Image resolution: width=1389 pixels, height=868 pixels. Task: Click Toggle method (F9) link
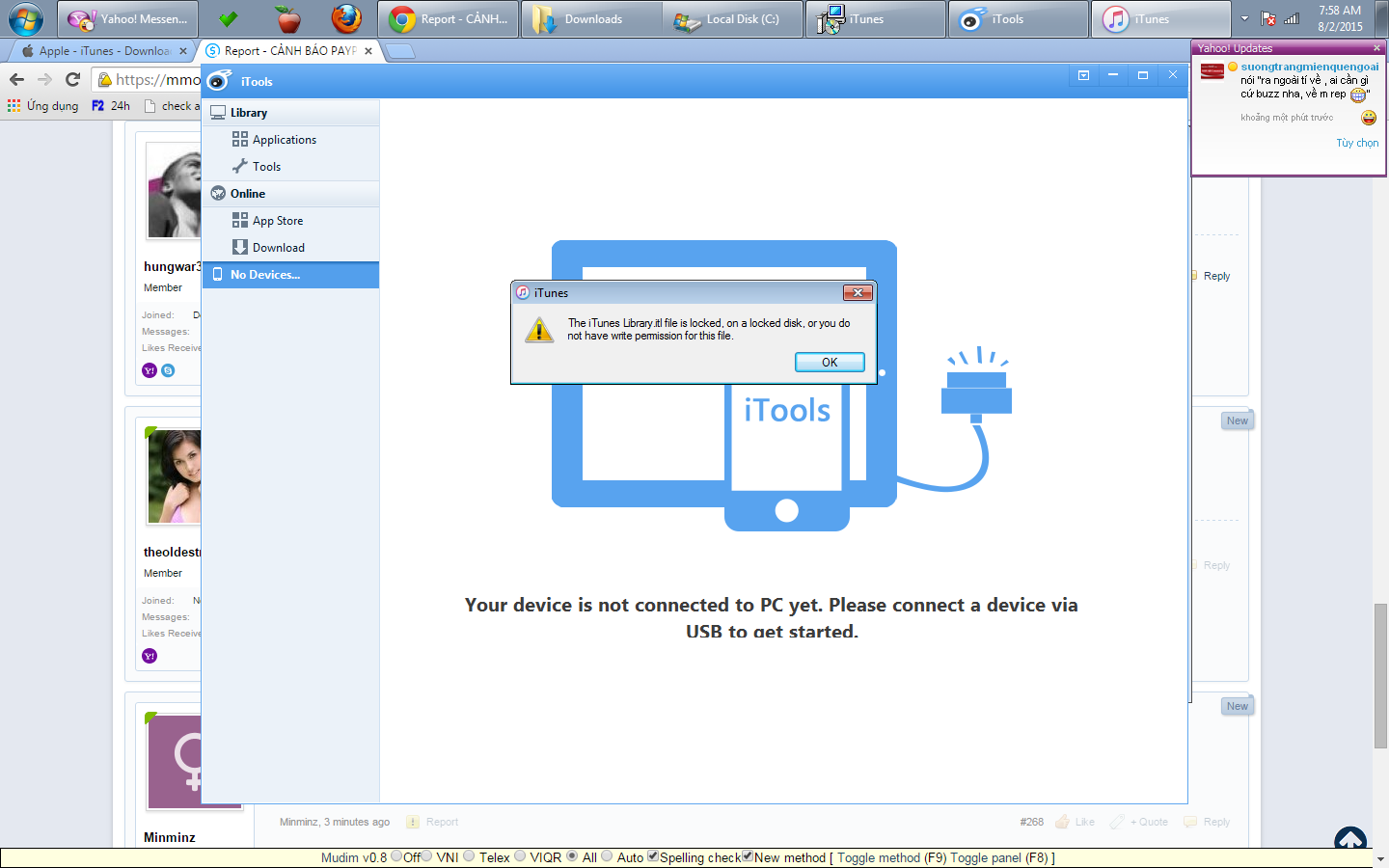click(879, 857)
